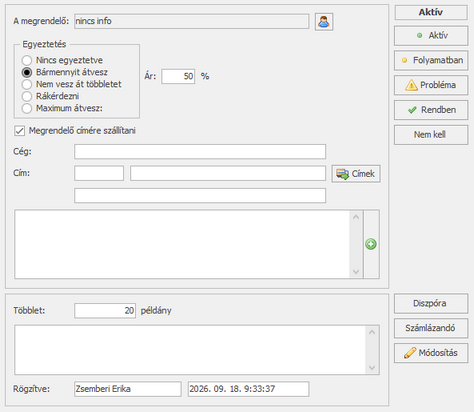Click the Ár percentage input field
The width and height of the screenshot is (474, 412).
[178, 76]
